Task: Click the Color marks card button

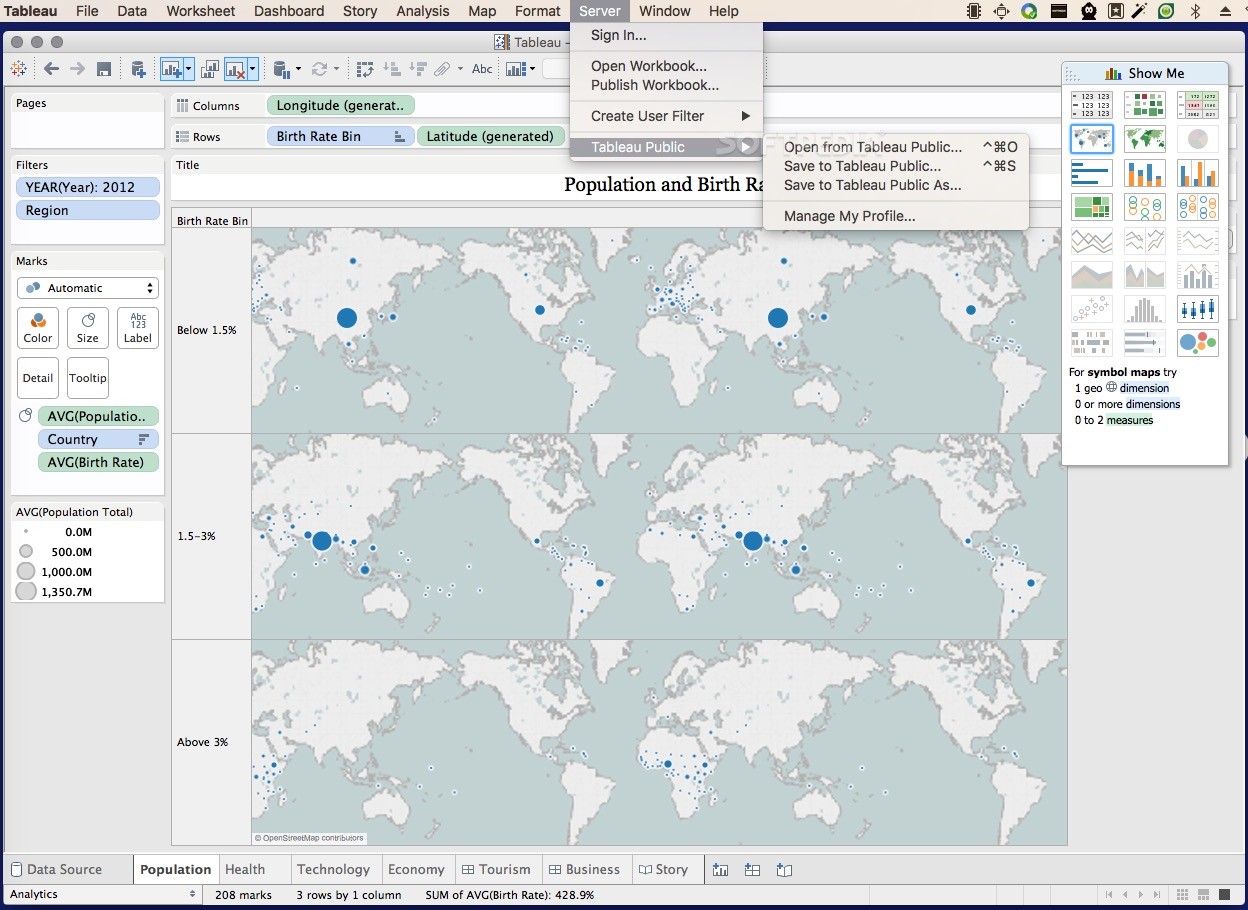Action: (x=38, y=327)
